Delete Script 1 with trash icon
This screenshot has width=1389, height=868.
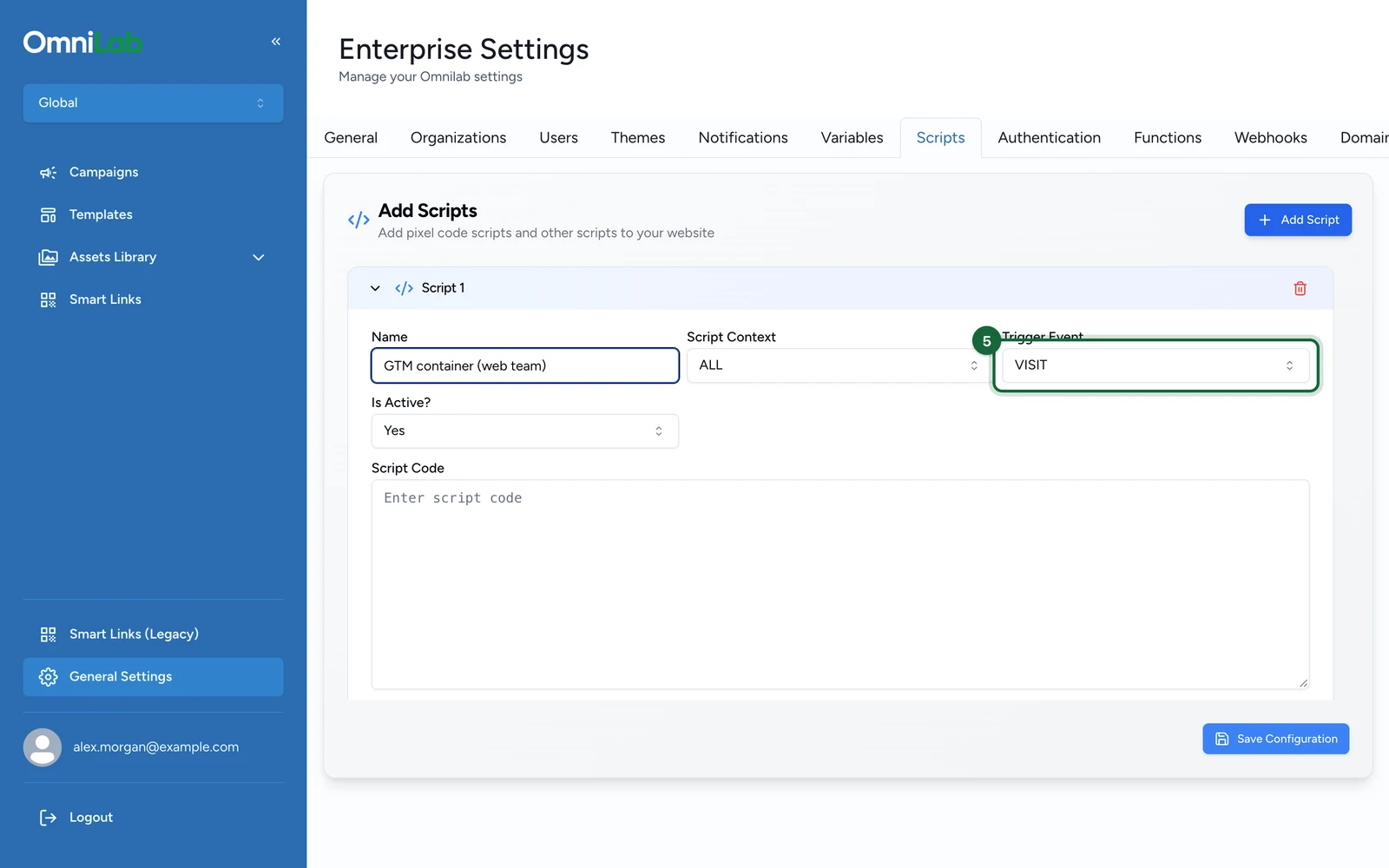tap(1300, 288)
